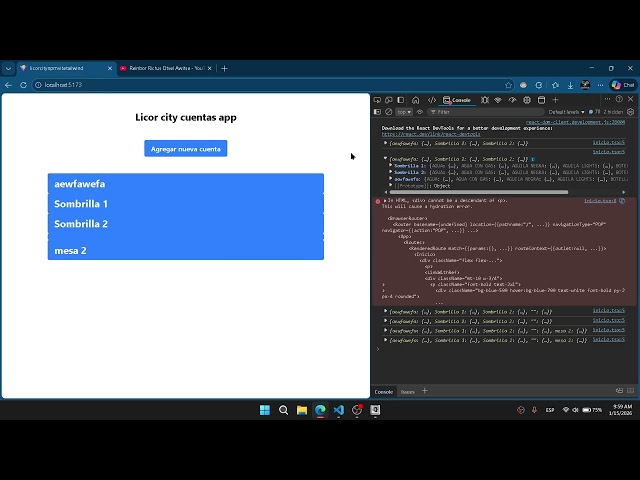The image size is (640, 480).
Task: Expand the Sombrilla 2 property
Action: (x=391, y=172)
